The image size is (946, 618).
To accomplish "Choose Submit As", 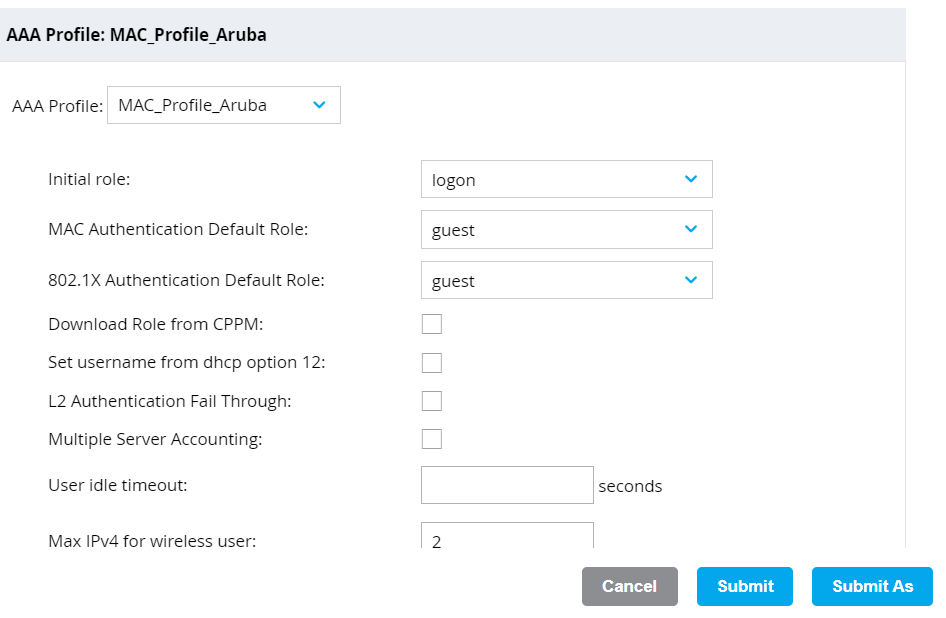I will point(872,586).
